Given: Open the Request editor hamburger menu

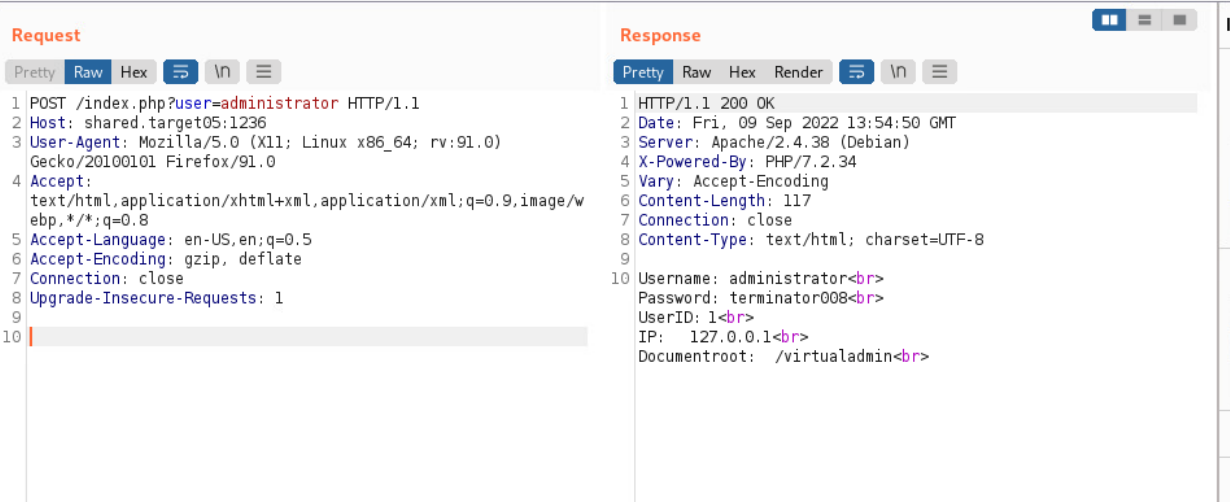Looking at the screenshot, I should click(264, 72).
